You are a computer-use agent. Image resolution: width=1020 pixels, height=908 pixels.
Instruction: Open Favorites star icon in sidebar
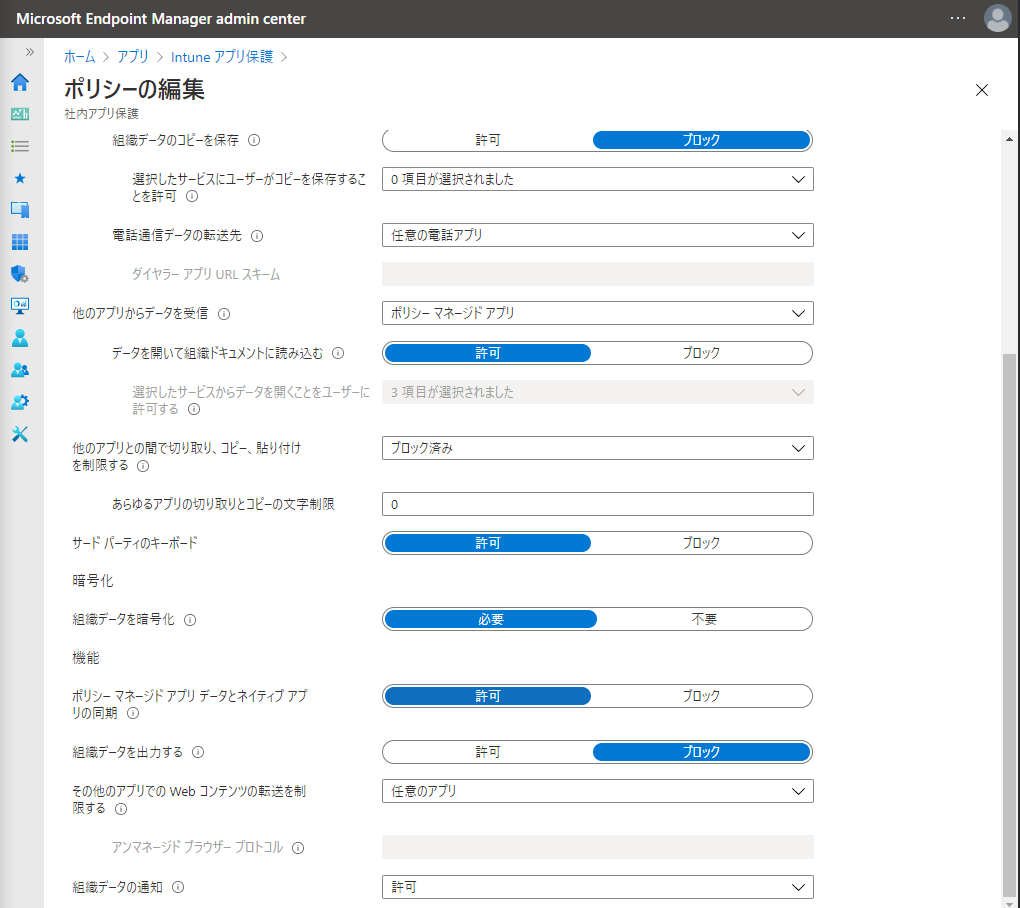(x=20, y=178)
